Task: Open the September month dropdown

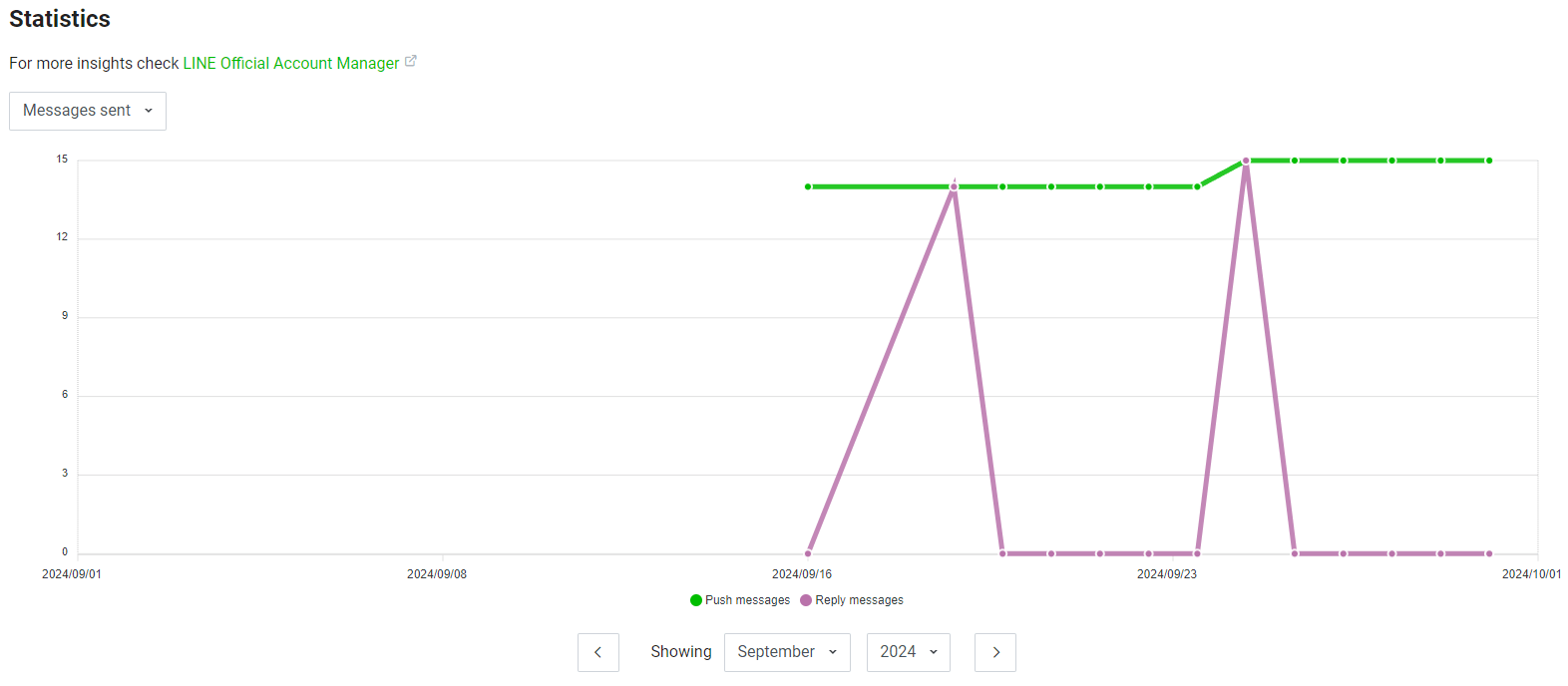Action: tap(786, 652)
